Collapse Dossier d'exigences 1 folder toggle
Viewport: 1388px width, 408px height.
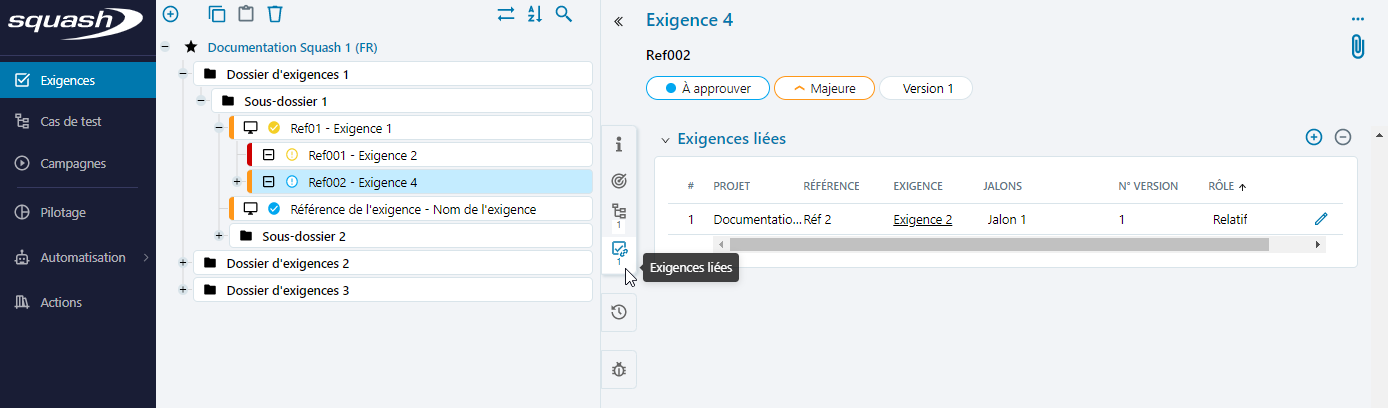(182, 74)
